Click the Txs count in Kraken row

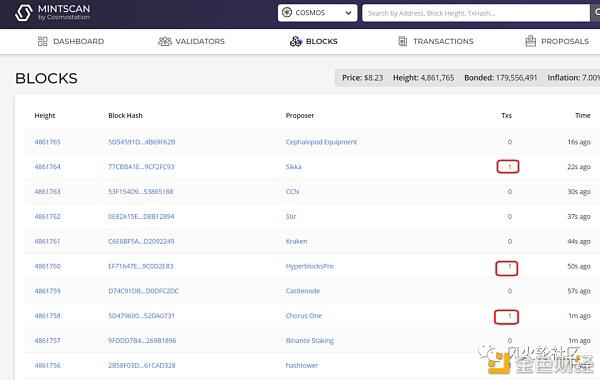coord(510,241)
